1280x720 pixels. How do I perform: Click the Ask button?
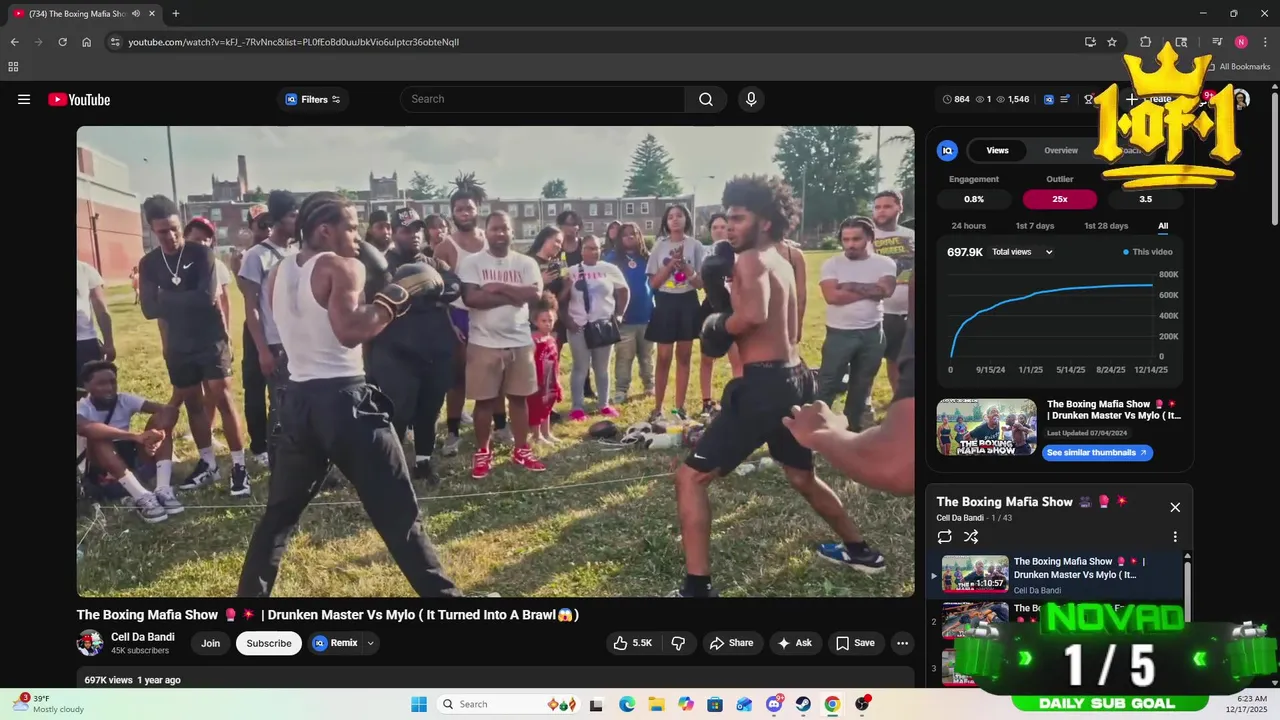(795, 643)
